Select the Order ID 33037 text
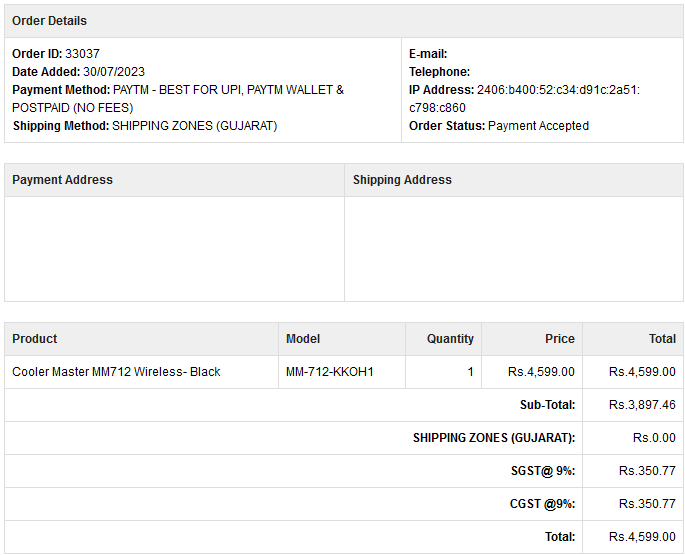The image size is (685, 555). click(56, 54)
